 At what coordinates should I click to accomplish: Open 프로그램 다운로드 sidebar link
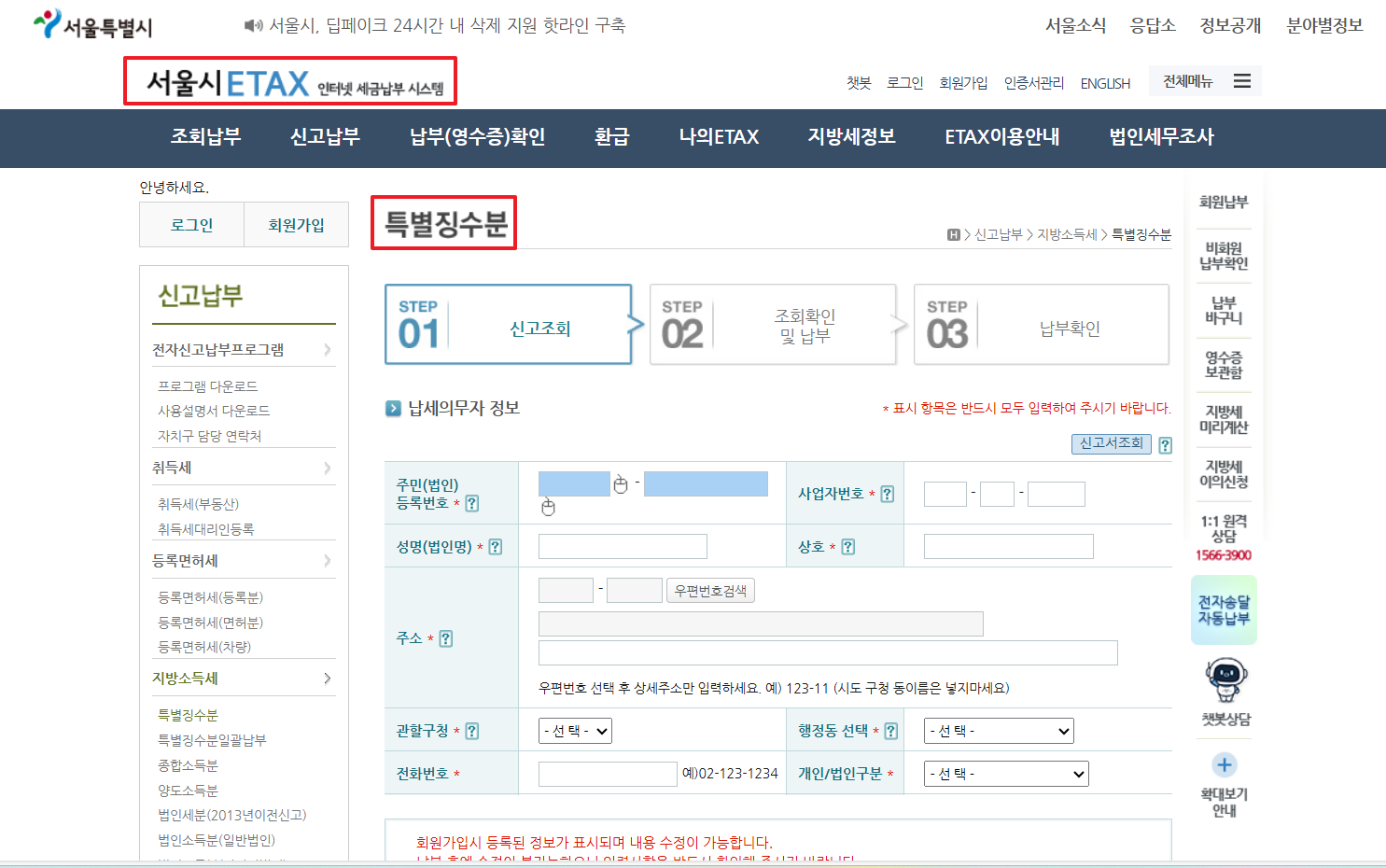[x=207, y=386]
